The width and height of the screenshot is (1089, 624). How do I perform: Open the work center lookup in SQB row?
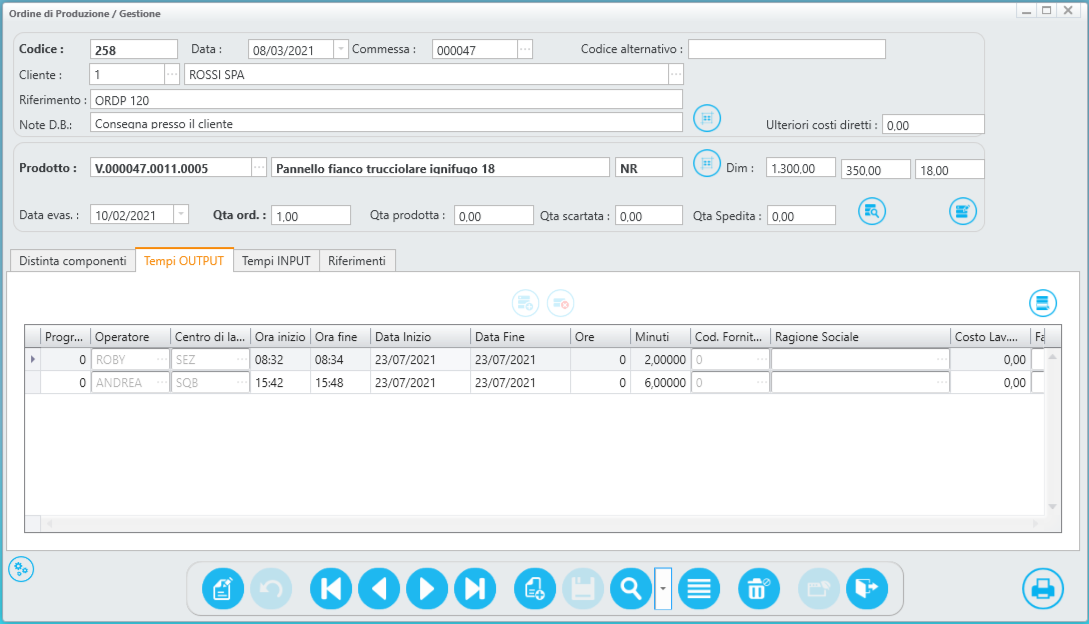[x=242, y=382]
